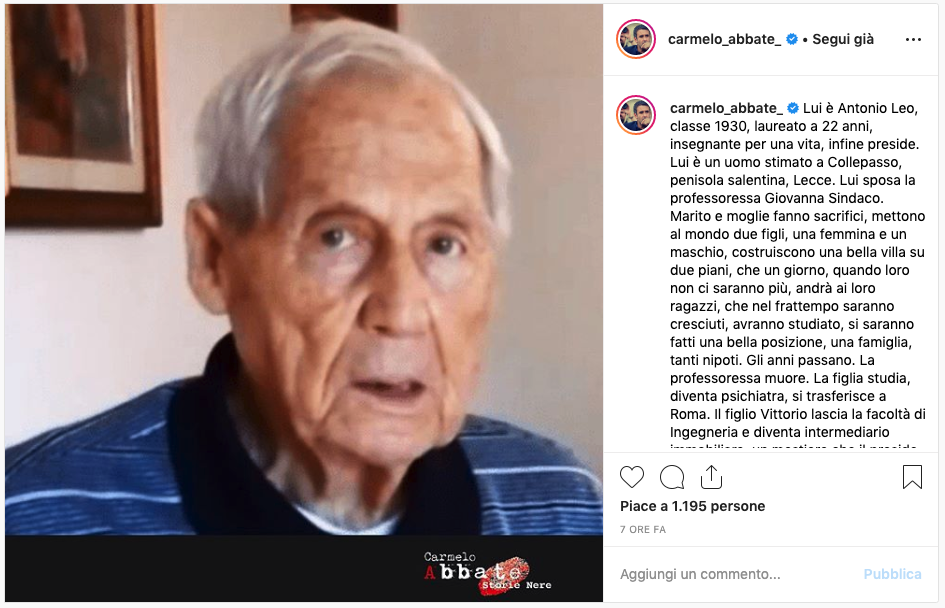View the 'Piace a 1.195 persone' likes list
The image size is (945, 608).
tap(692, 506)
